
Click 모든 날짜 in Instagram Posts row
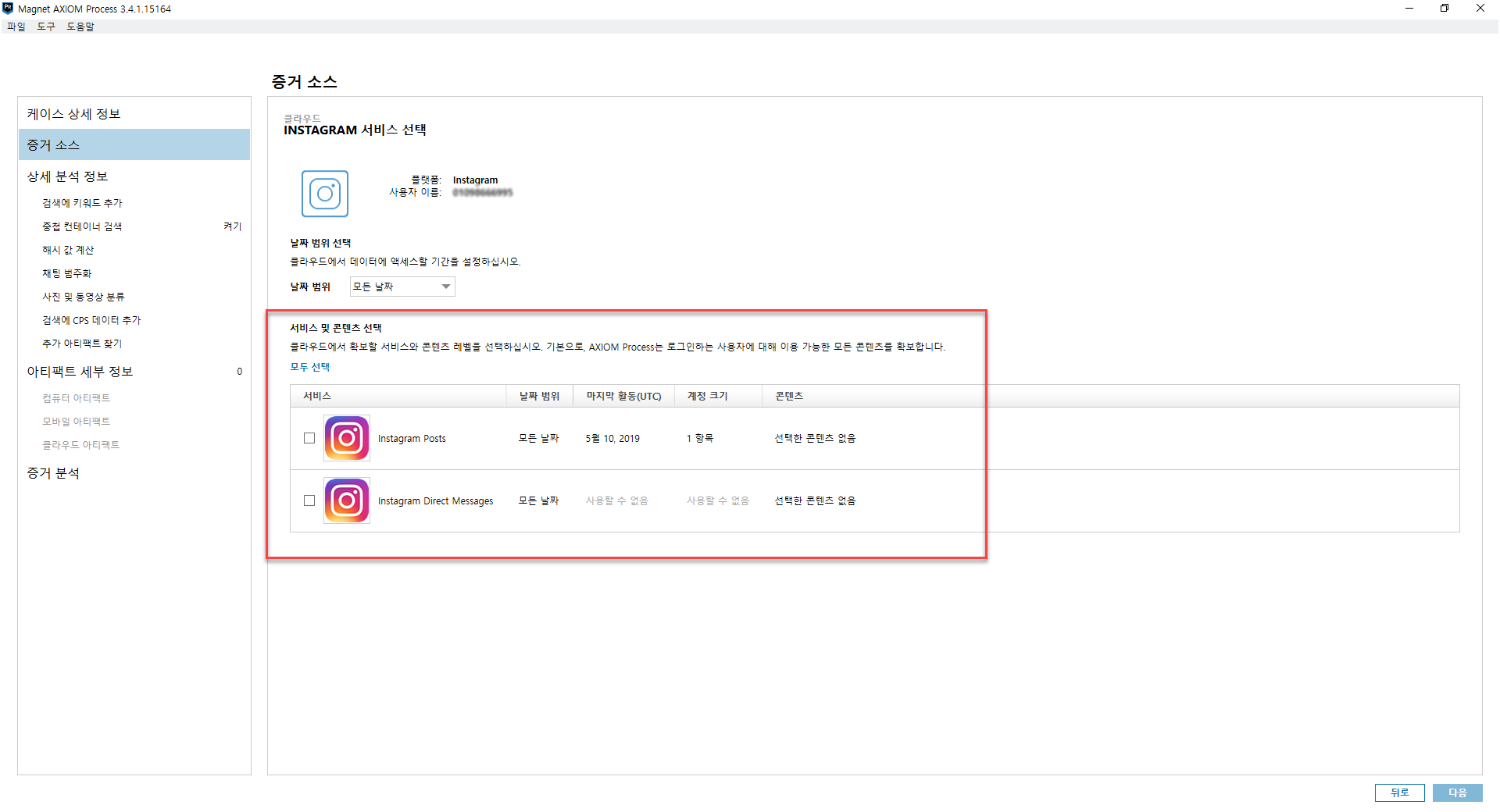(x=539, y=438)
